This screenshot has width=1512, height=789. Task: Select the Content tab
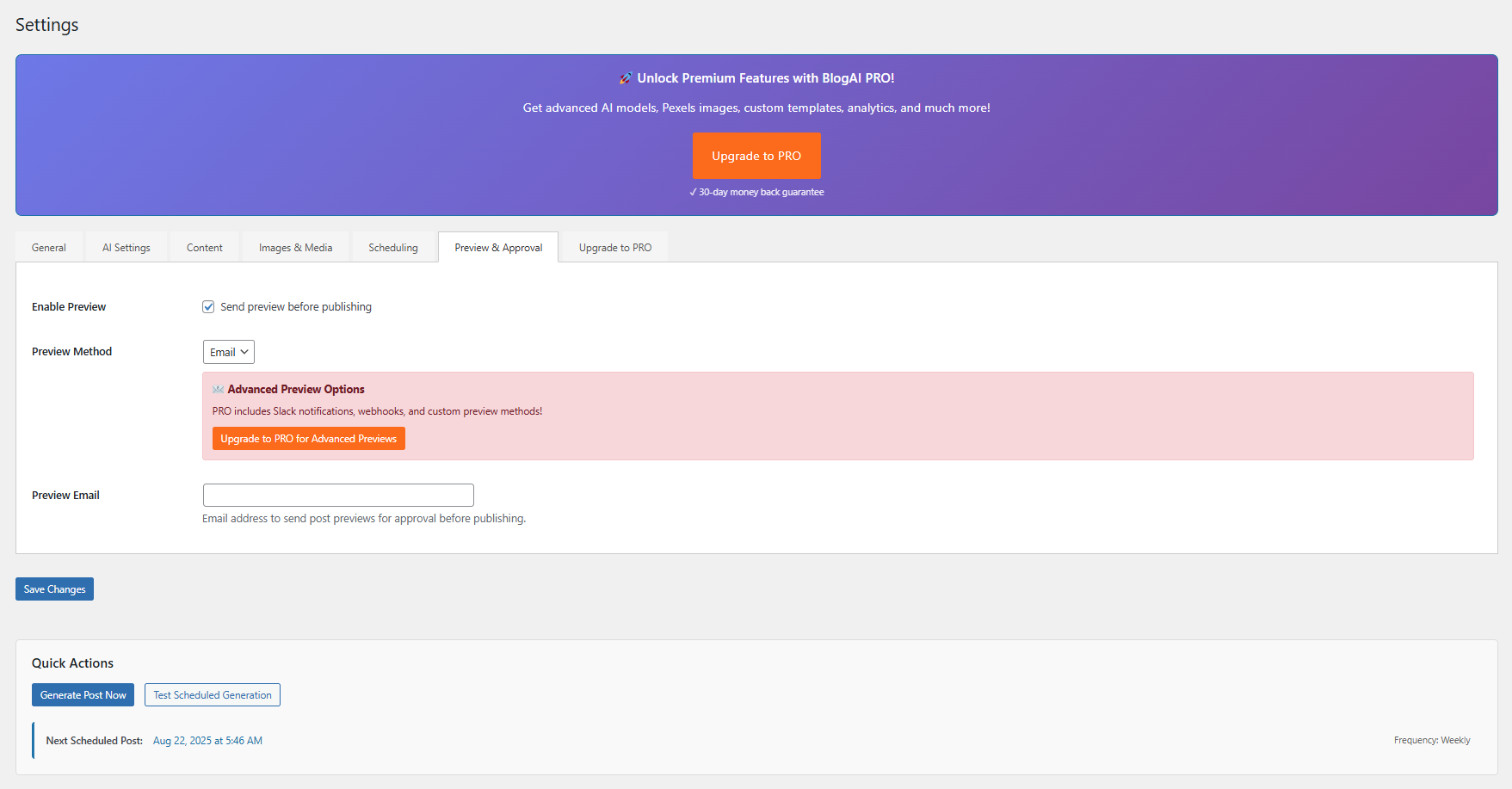[x=204, y=247]
